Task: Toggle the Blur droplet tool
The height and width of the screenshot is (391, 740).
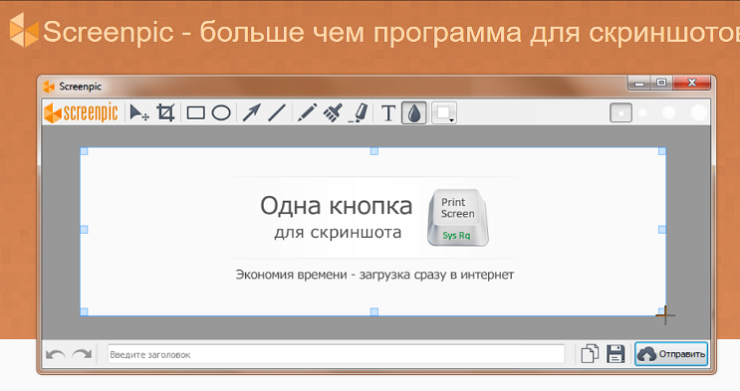Action: pyautogui.click(x=414, y=113)
